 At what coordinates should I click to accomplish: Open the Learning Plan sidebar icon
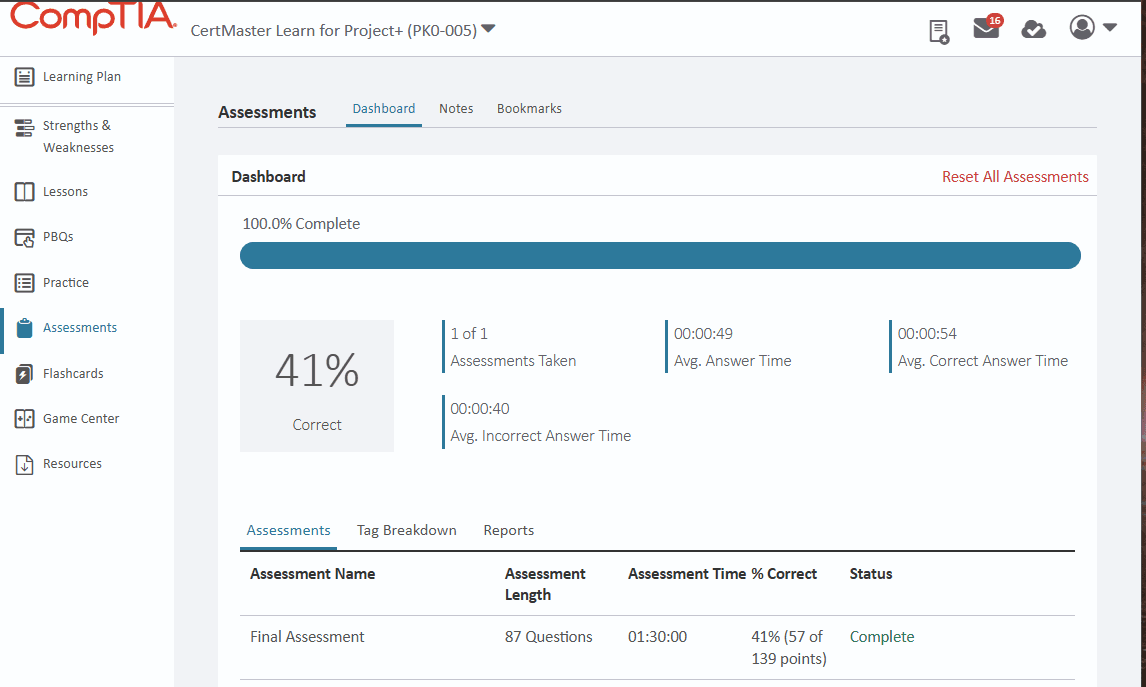pos(22,76)
